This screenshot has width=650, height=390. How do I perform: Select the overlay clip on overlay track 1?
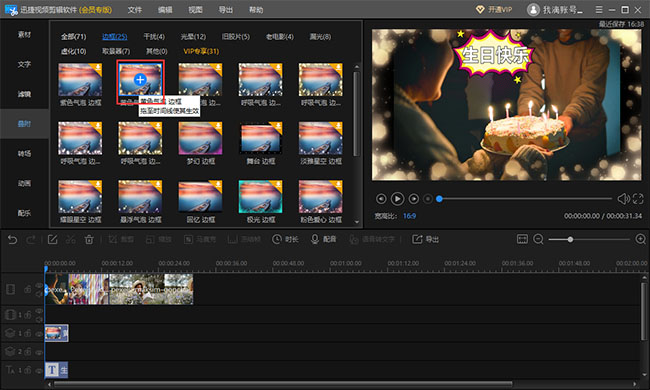click(x=56, y=333)
